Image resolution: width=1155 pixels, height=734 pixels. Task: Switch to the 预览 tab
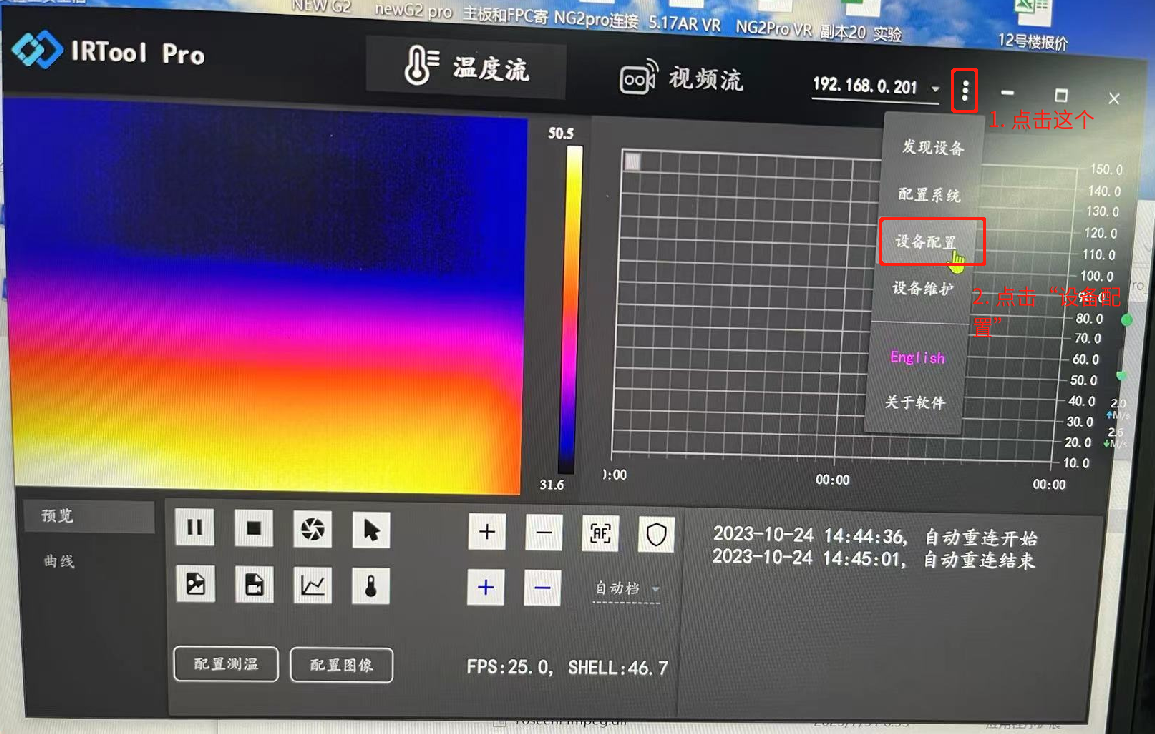[x=89, y=516]
